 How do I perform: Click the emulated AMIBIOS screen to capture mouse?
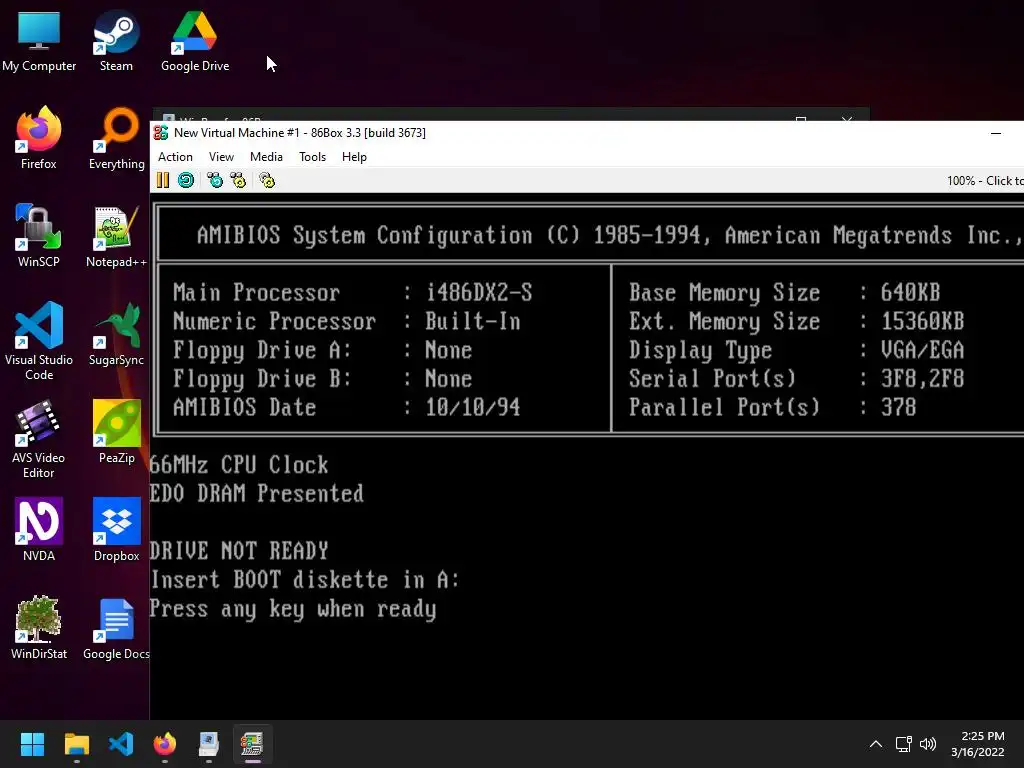pos(586,457)
